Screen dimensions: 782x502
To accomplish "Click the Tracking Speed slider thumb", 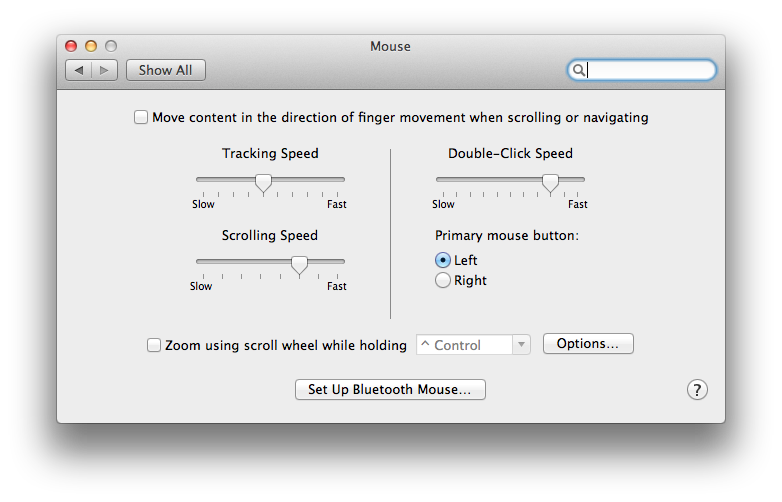I will point(263,182).
